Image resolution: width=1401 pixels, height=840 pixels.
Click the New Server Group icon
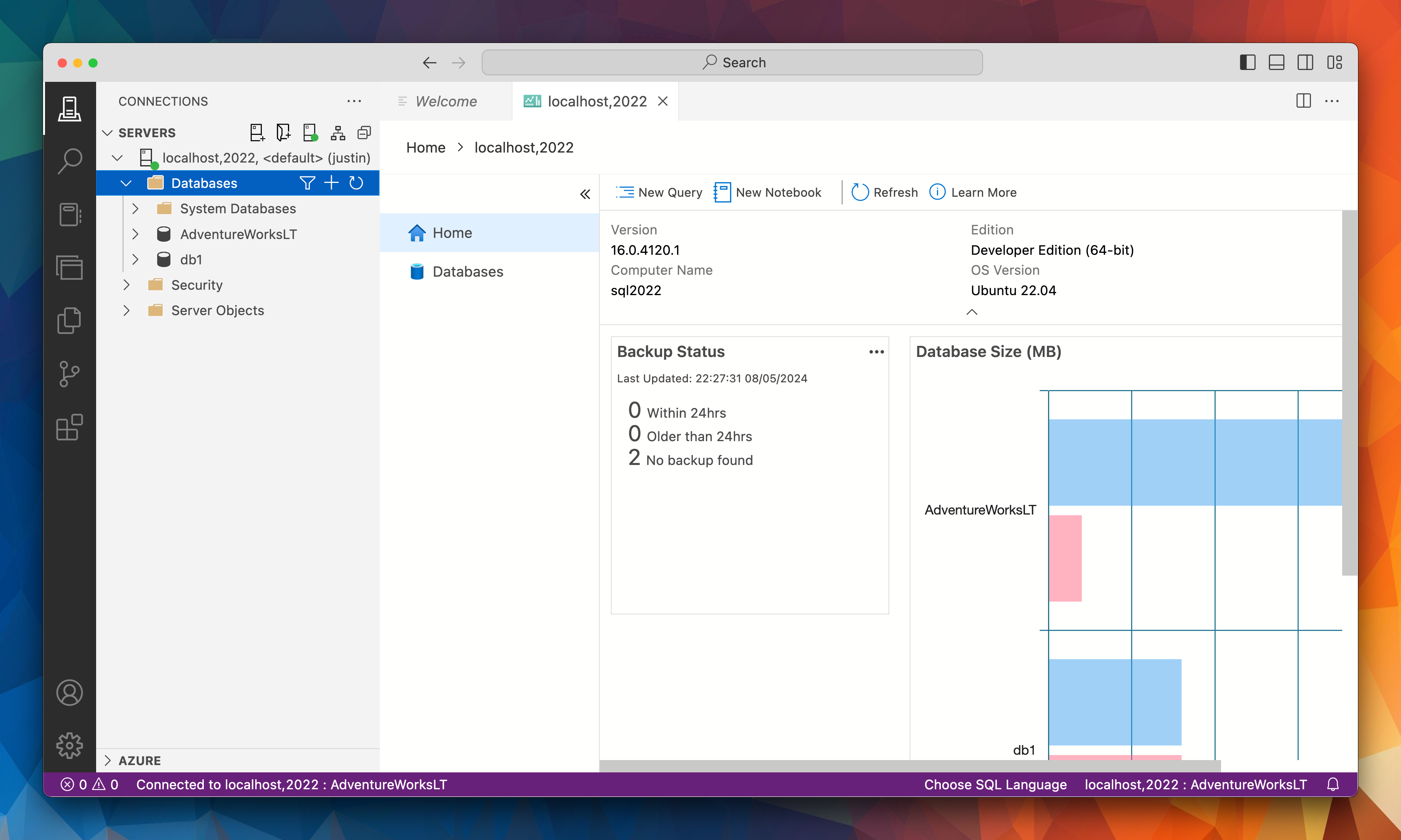point(283,133)
